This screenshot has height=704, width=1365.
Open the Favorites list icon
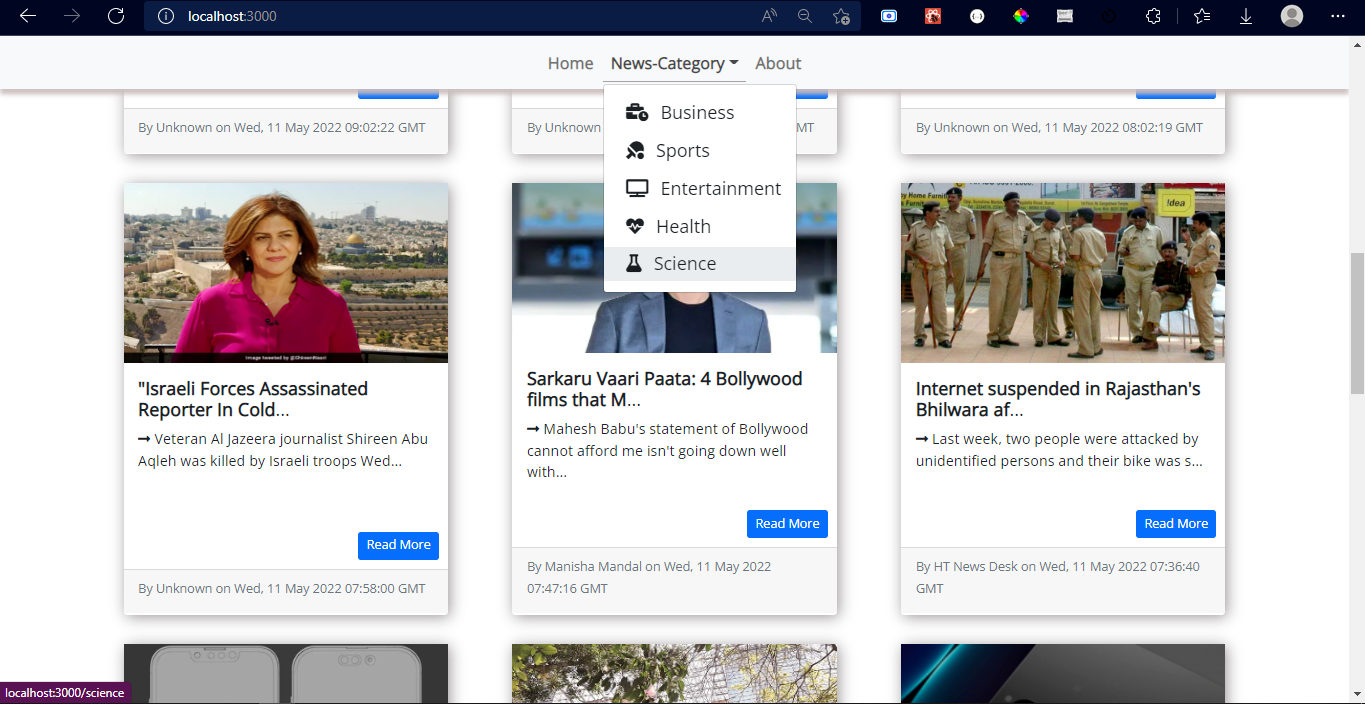coord(1202,16)
